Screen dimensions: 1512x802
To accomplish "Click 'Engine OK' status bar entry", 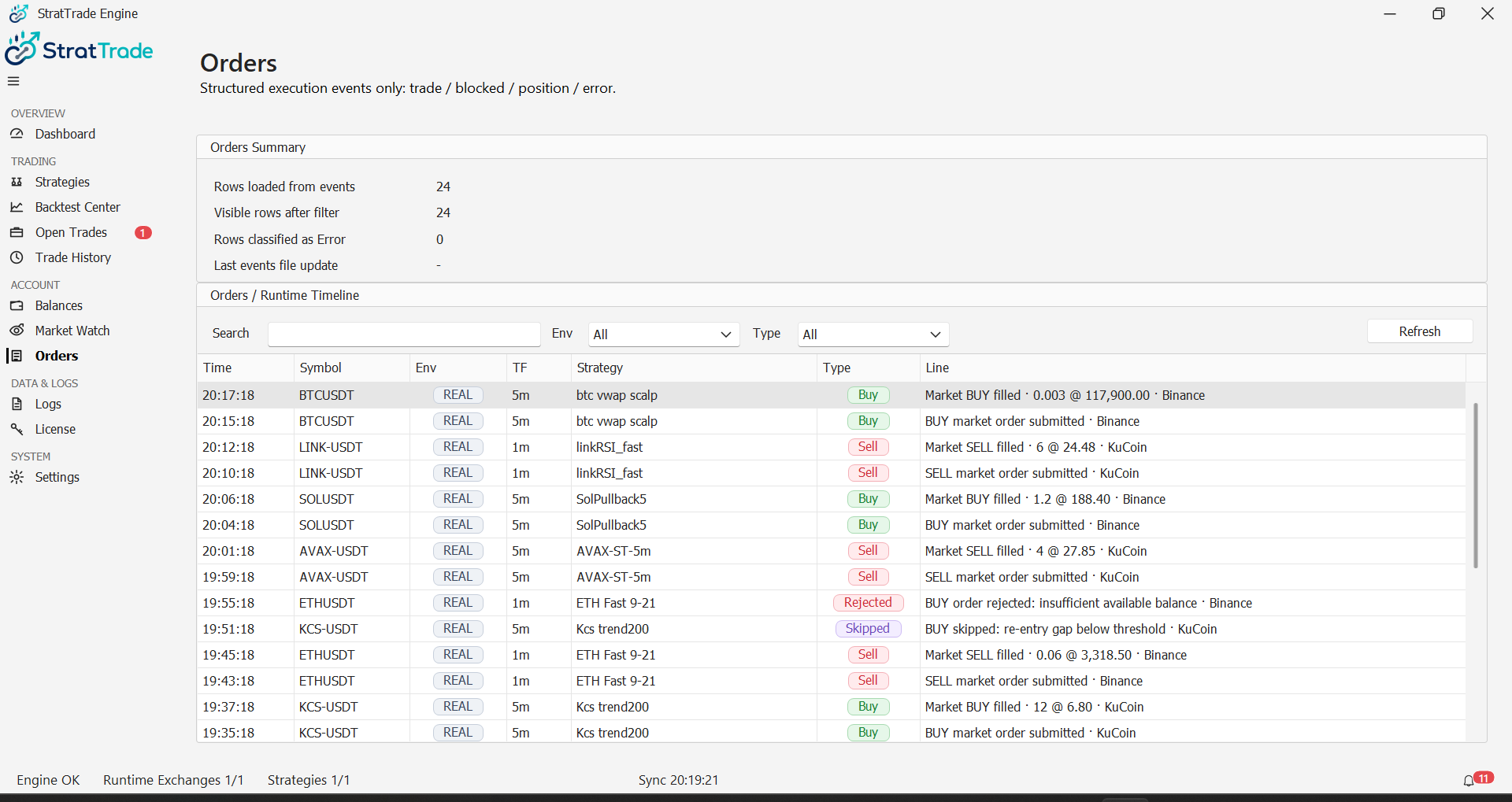I will coord(48,780).
